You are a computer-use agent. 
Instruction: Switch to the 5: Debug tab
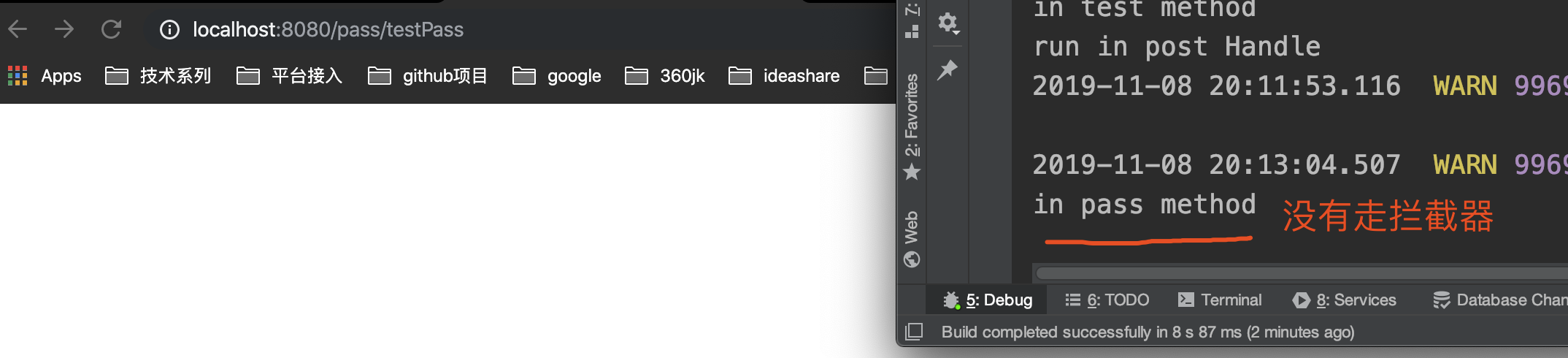click(x=987, y=300)
